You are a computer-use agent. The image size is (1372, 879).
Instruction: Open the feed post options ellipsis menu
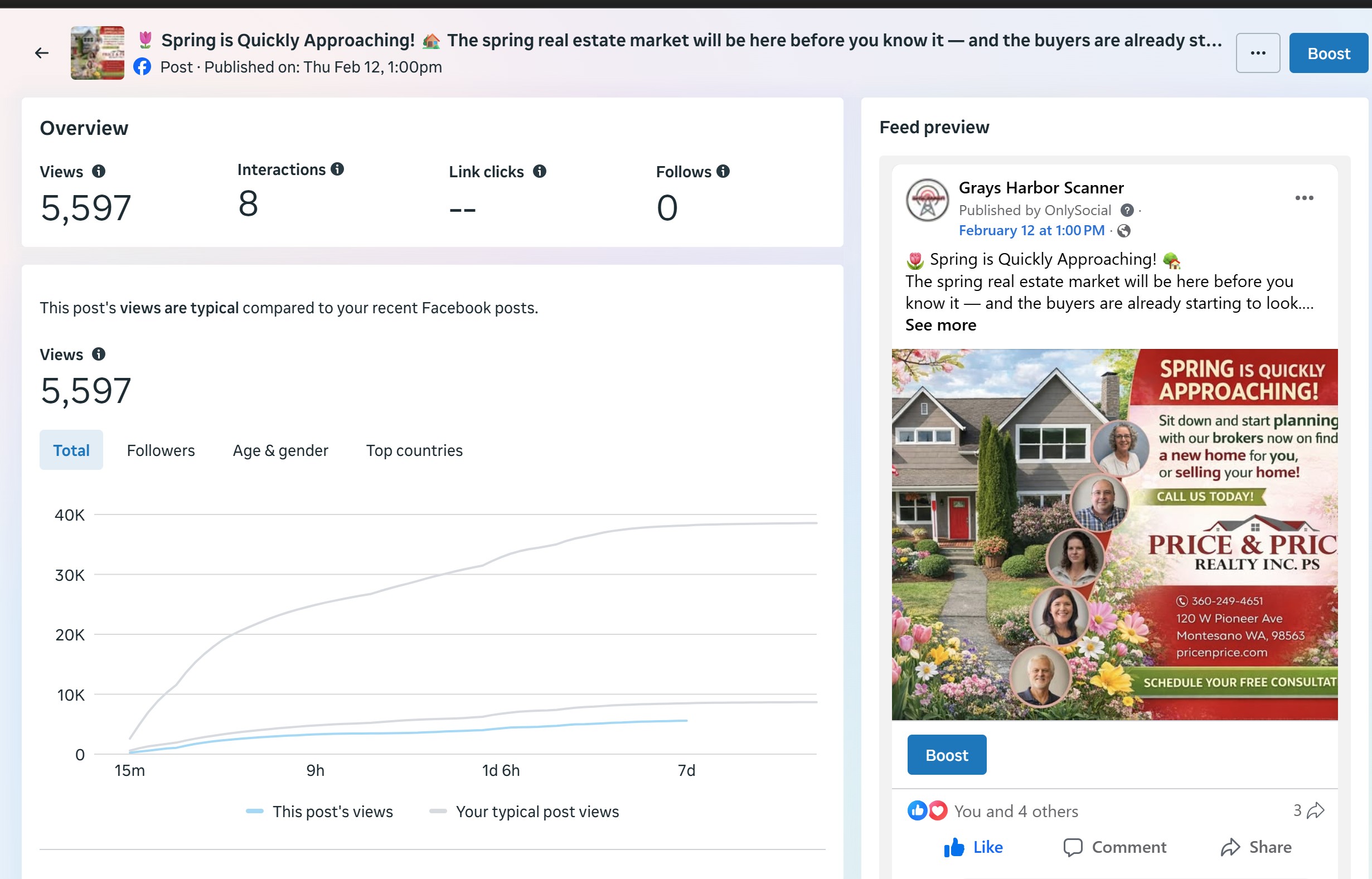point(1304,198)
